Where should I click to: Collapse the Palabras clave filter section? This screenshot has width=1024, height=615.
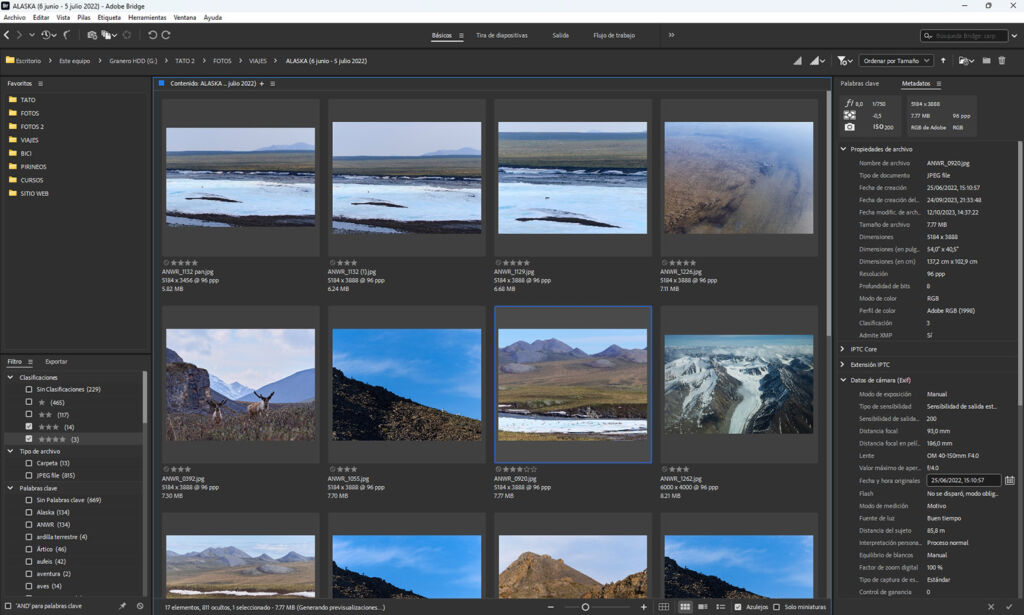(10, 488)
